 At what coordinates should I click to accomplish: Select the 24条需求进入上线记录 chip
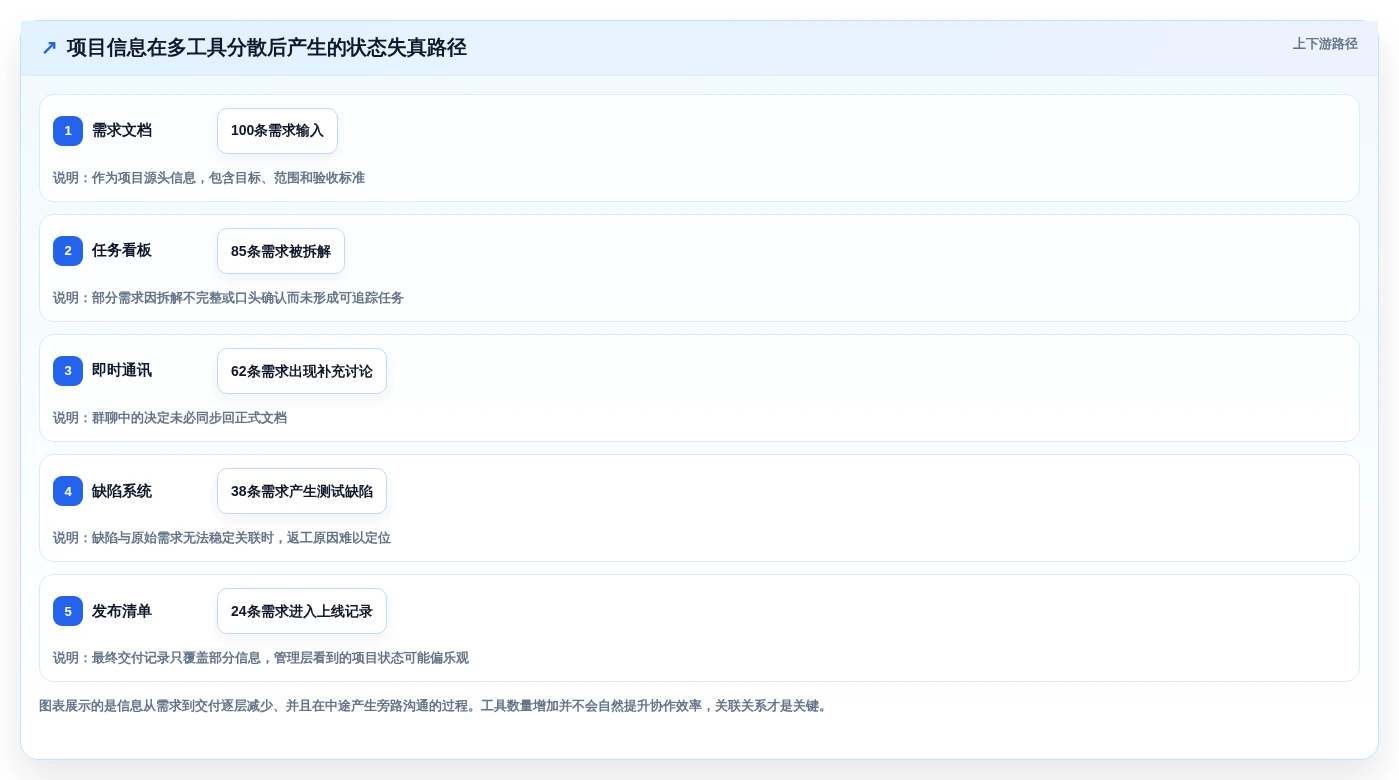pos(302,611)
